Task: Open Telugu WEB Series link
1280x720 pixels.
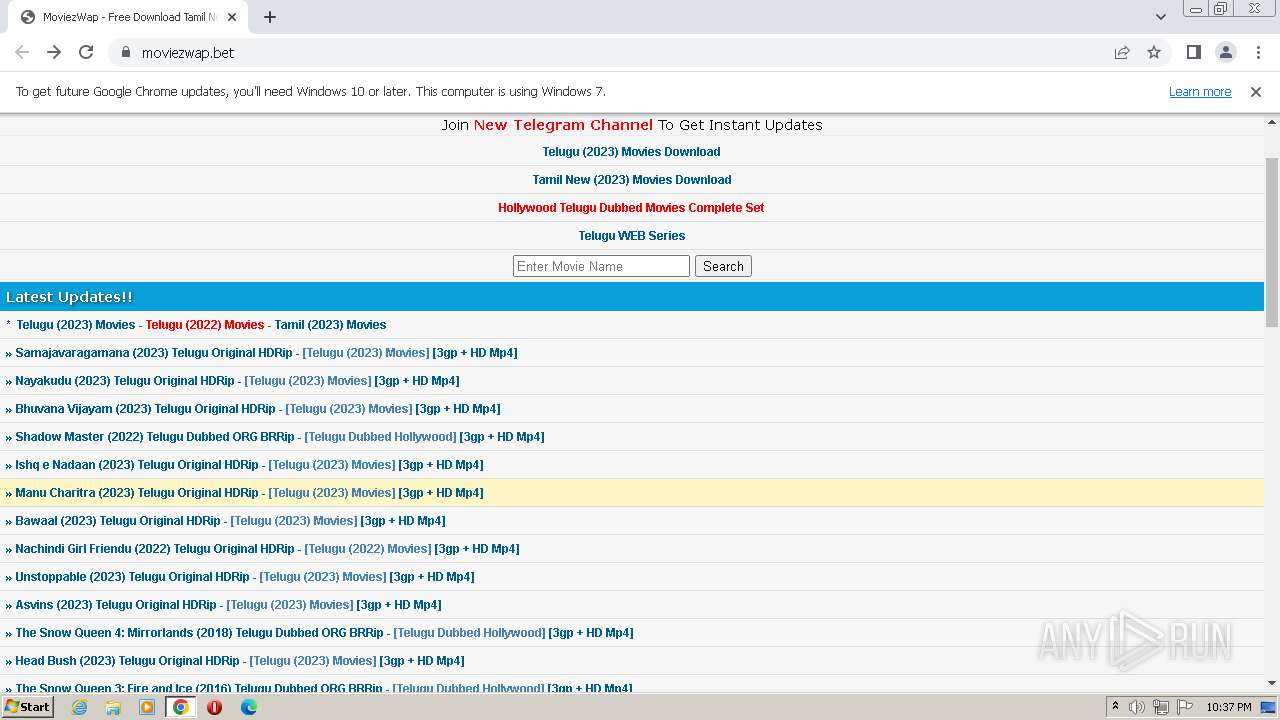Action: (631, 236)
